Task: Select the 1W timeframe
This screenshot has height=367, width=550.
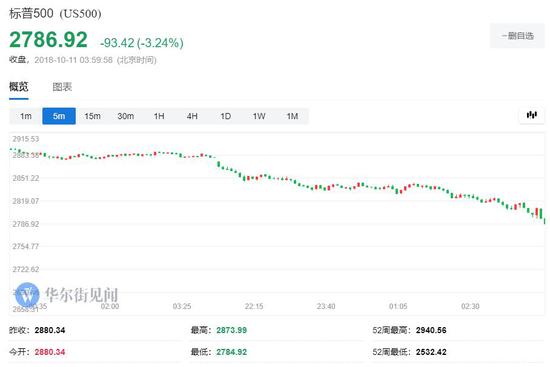Action: click(259, 116)
